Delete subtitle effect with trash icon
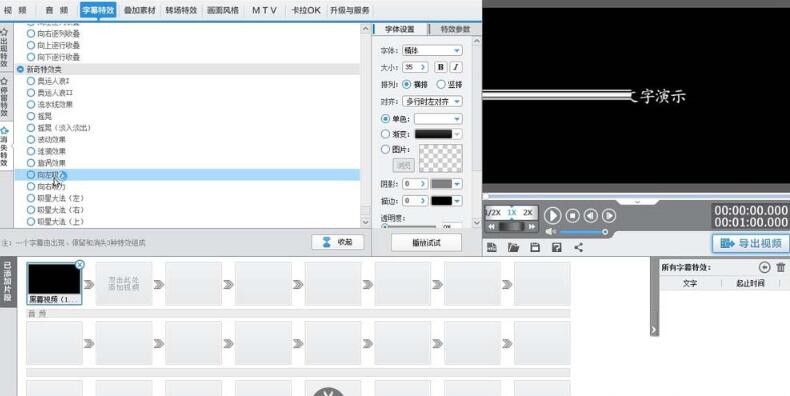Image resolution: width=790 pixels, height=396 pixels. coord(781,267)
